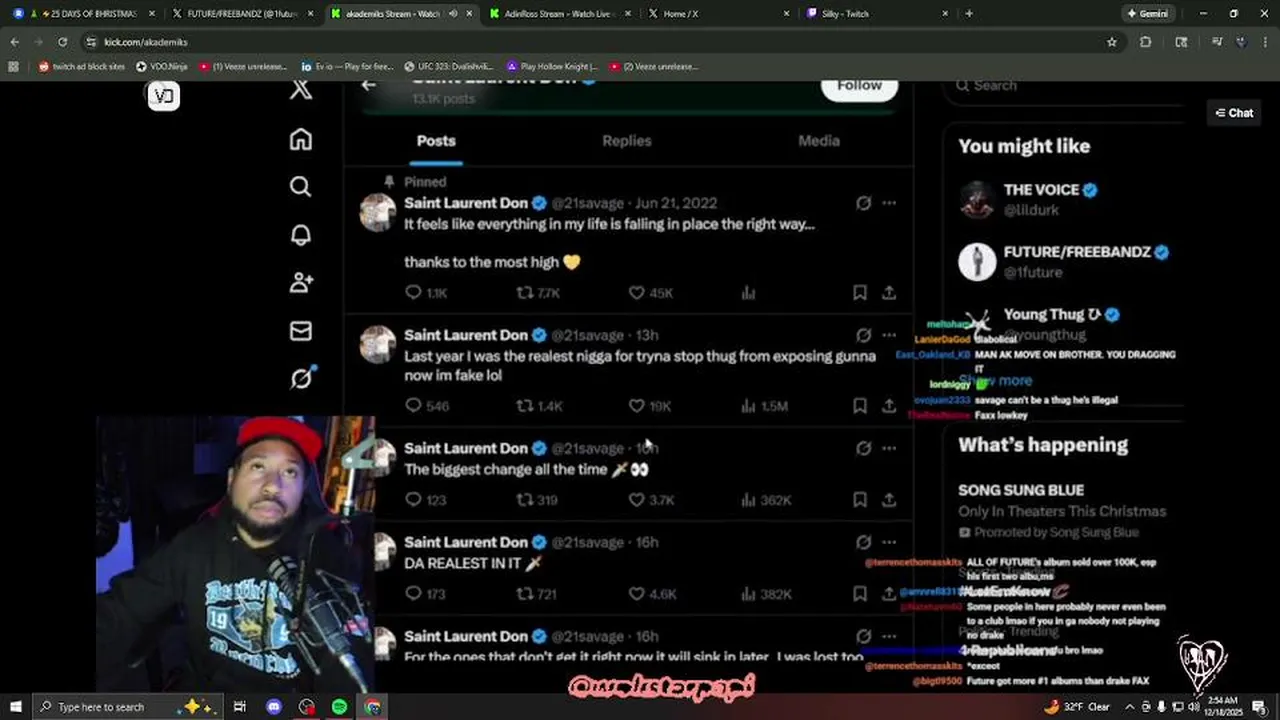Switch to the Posts tab
Screen dimensions: 1280x720
(436, 141)
